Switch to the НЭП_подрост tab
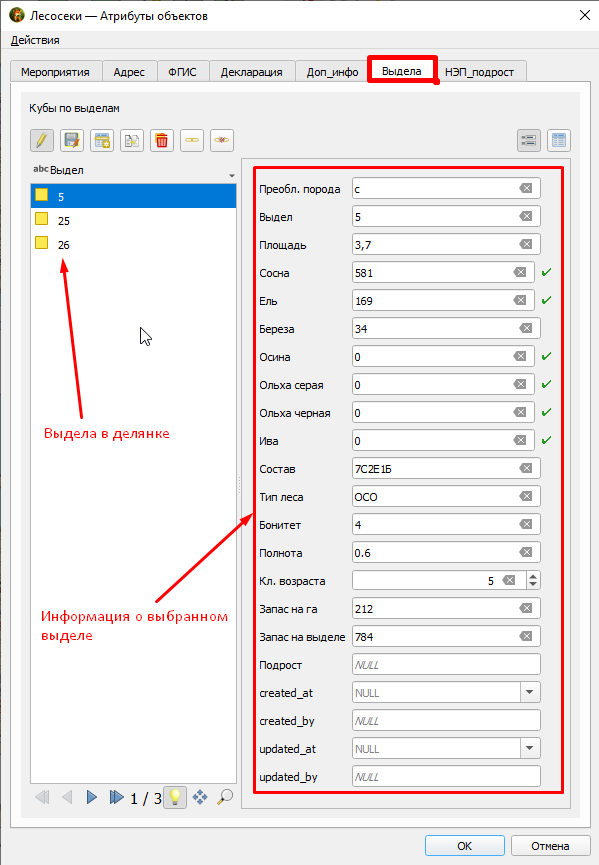The image size is (599, 865). [x=479, y=72]
